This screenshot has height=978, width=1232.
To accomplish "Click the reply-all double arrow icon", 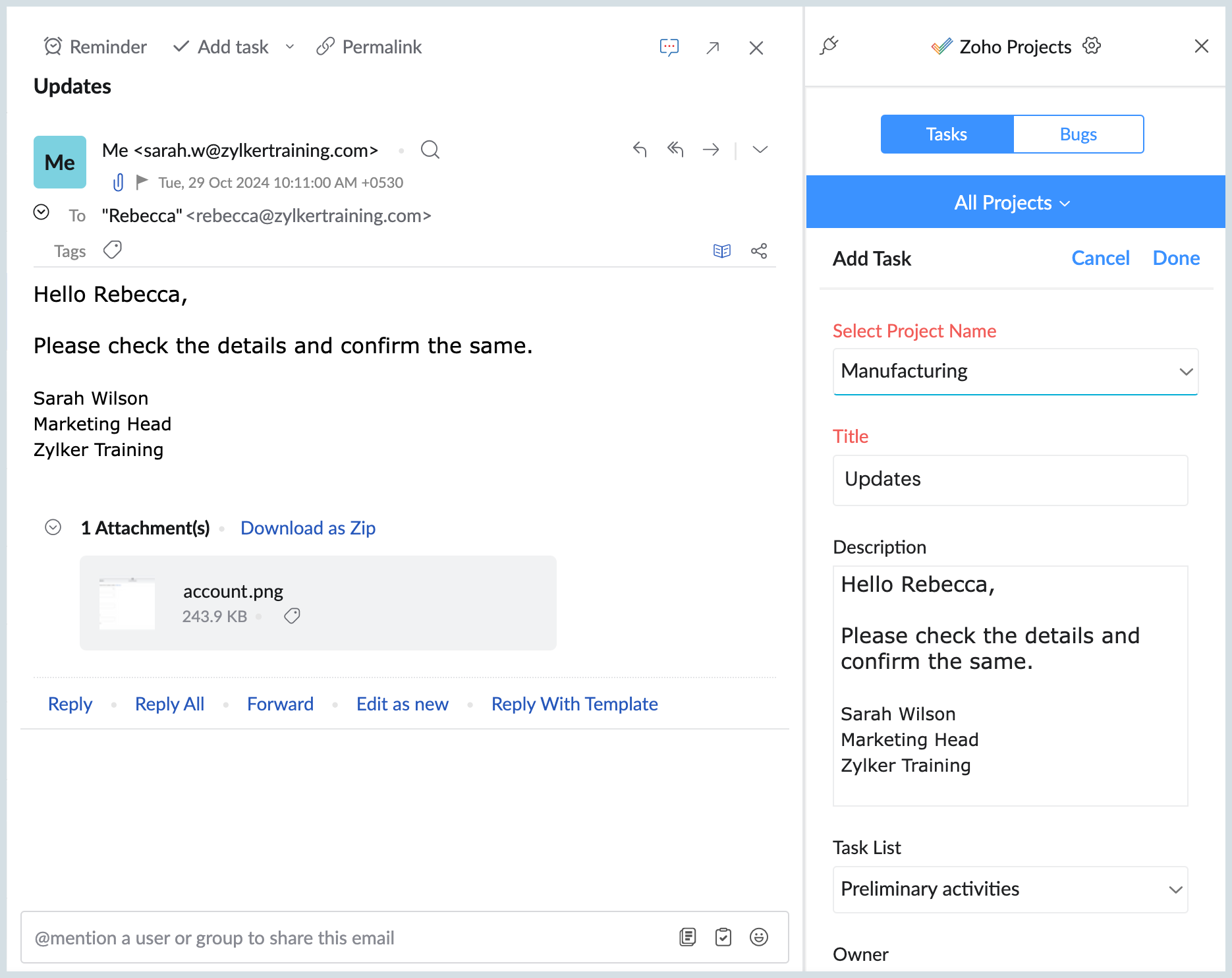I will pos(675,150).
